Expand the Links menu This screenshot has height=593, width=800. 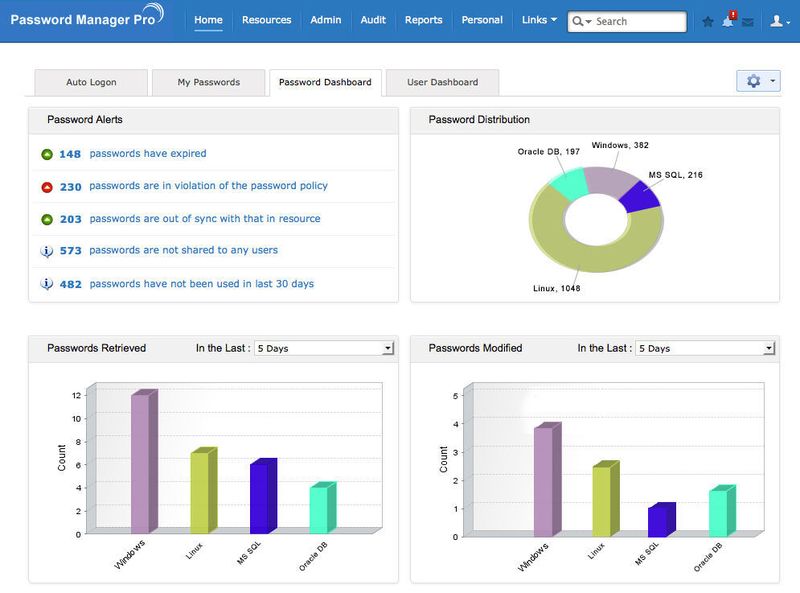tap(537, 19)
